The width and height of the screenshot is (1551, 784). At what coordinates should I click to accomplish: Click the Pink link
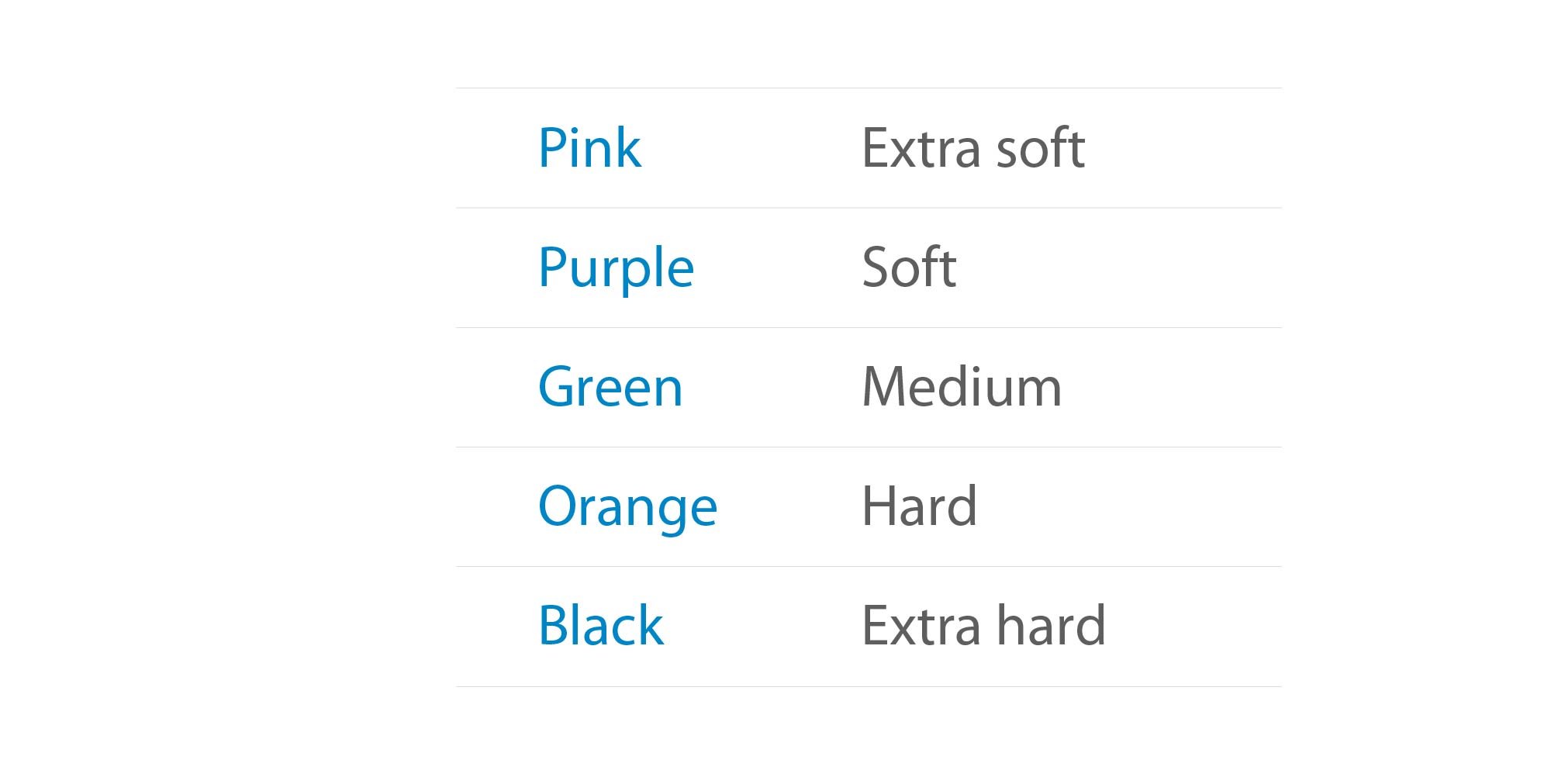pyautogui.click(x=589, y=147)
